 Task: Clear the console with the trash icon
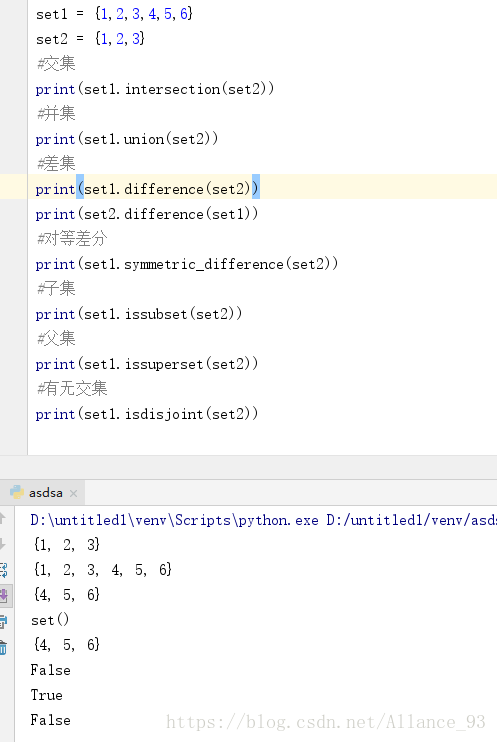point(3,647)
